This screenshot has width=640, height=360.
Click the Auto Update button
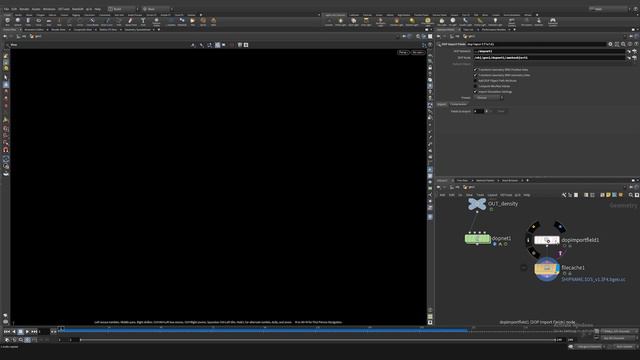[624, 347]
